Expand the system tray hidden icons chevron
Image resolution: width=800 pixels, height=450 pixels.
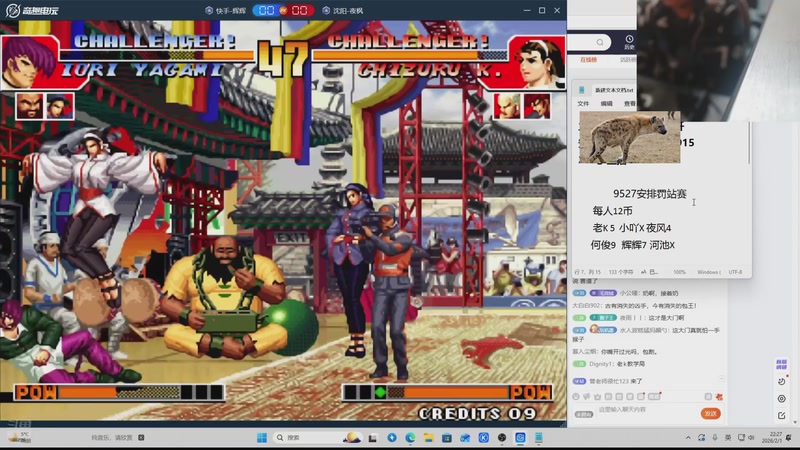pos(688,438)
